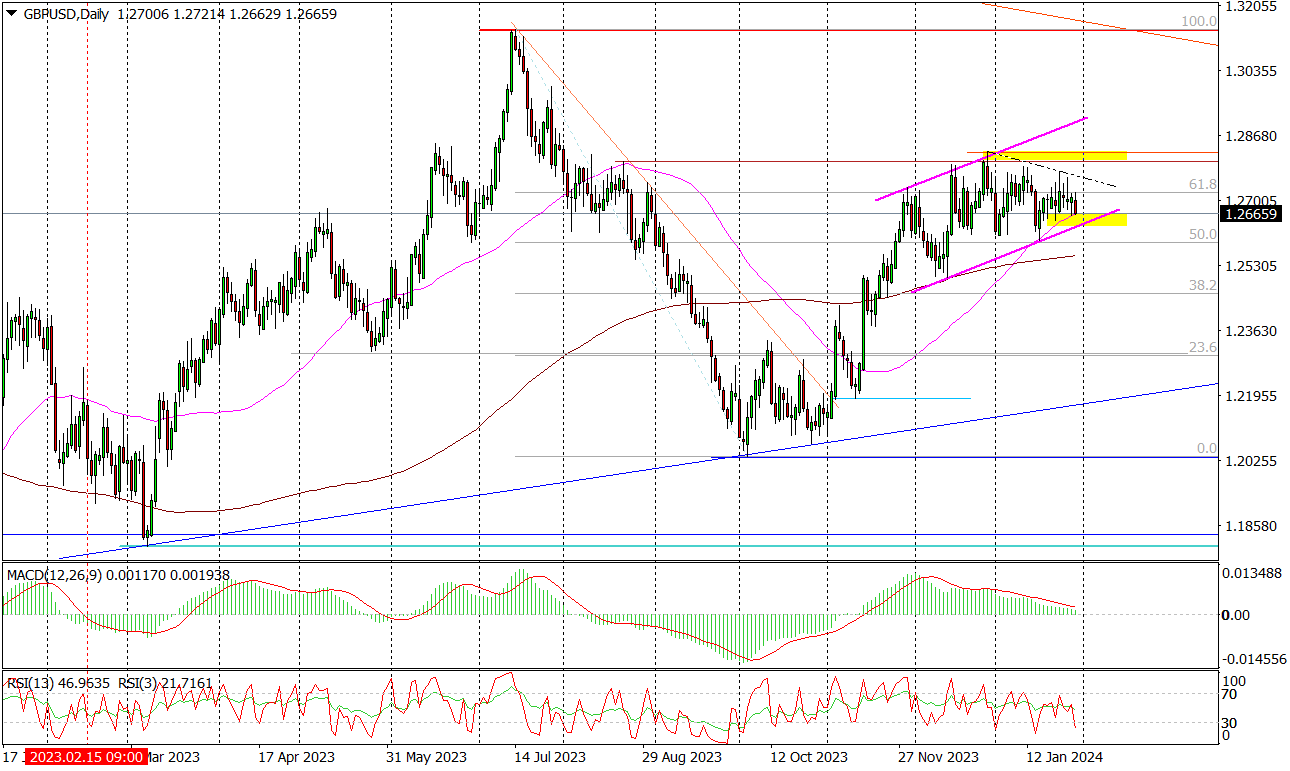Click the 29 Aug 2023 date on time axis

pos(683,757)
